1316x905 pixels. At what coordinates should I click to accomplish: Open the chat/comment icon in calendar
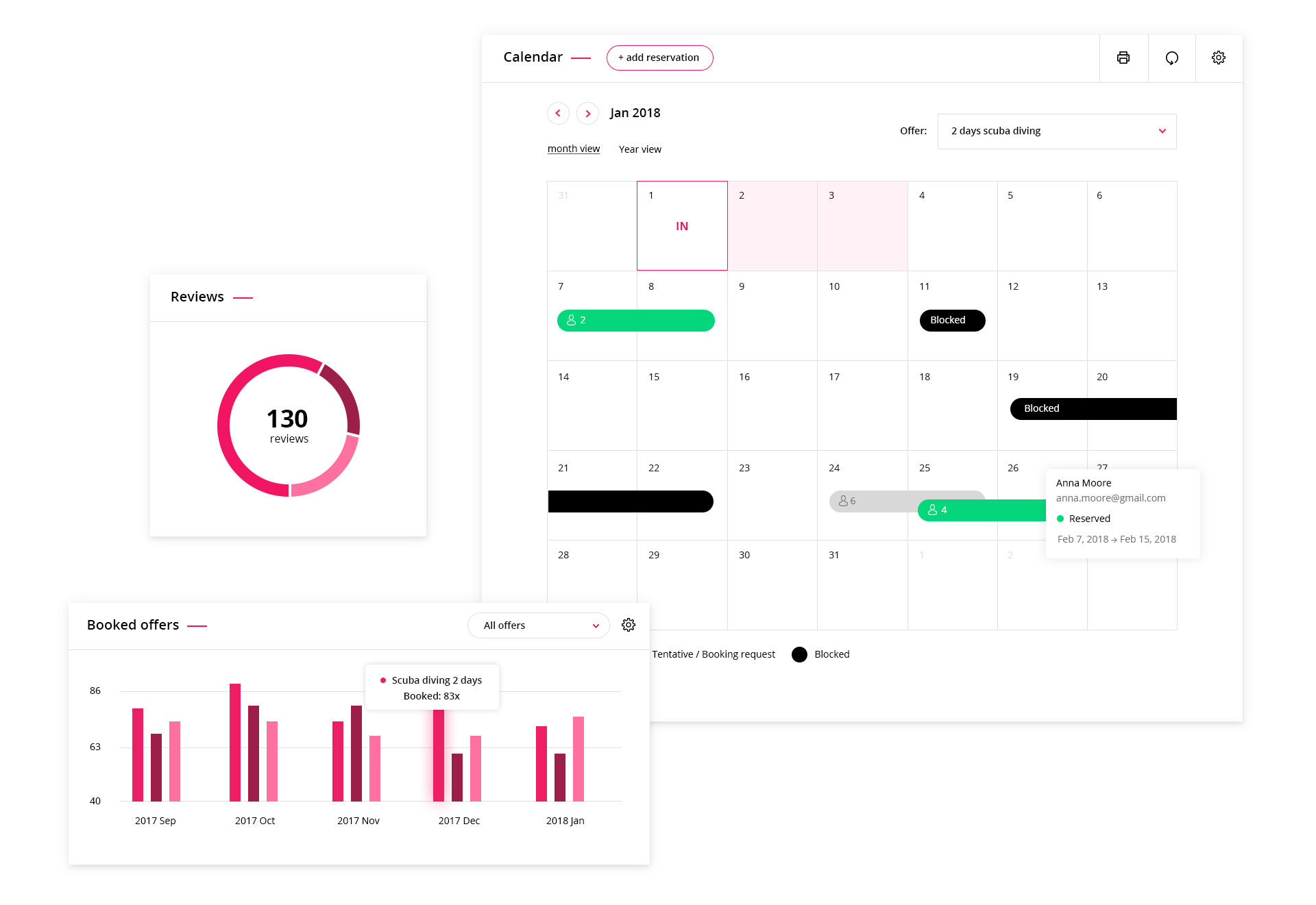tap(1172, 56)
